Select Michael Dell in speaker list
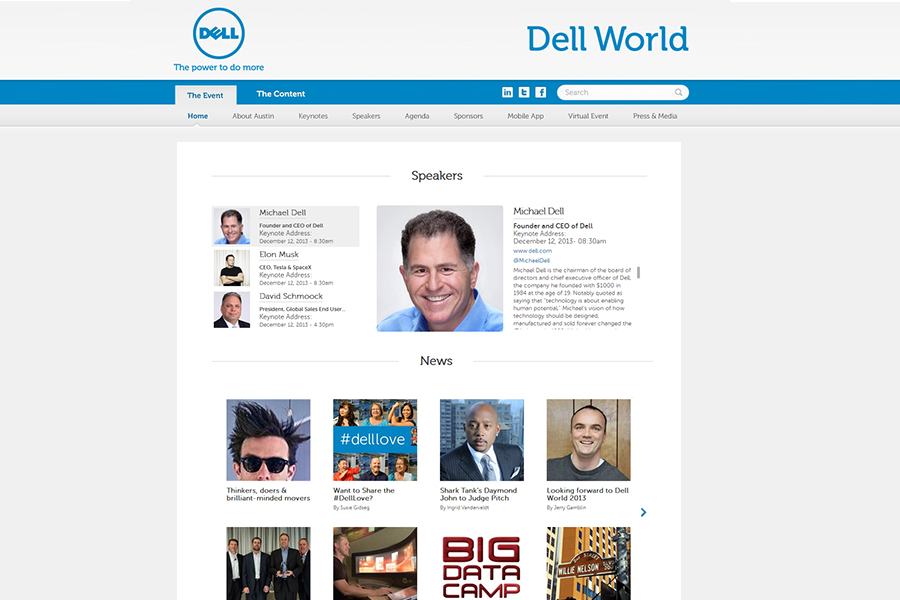This screenshot has height=600, width=900. (x=286, y=226)
